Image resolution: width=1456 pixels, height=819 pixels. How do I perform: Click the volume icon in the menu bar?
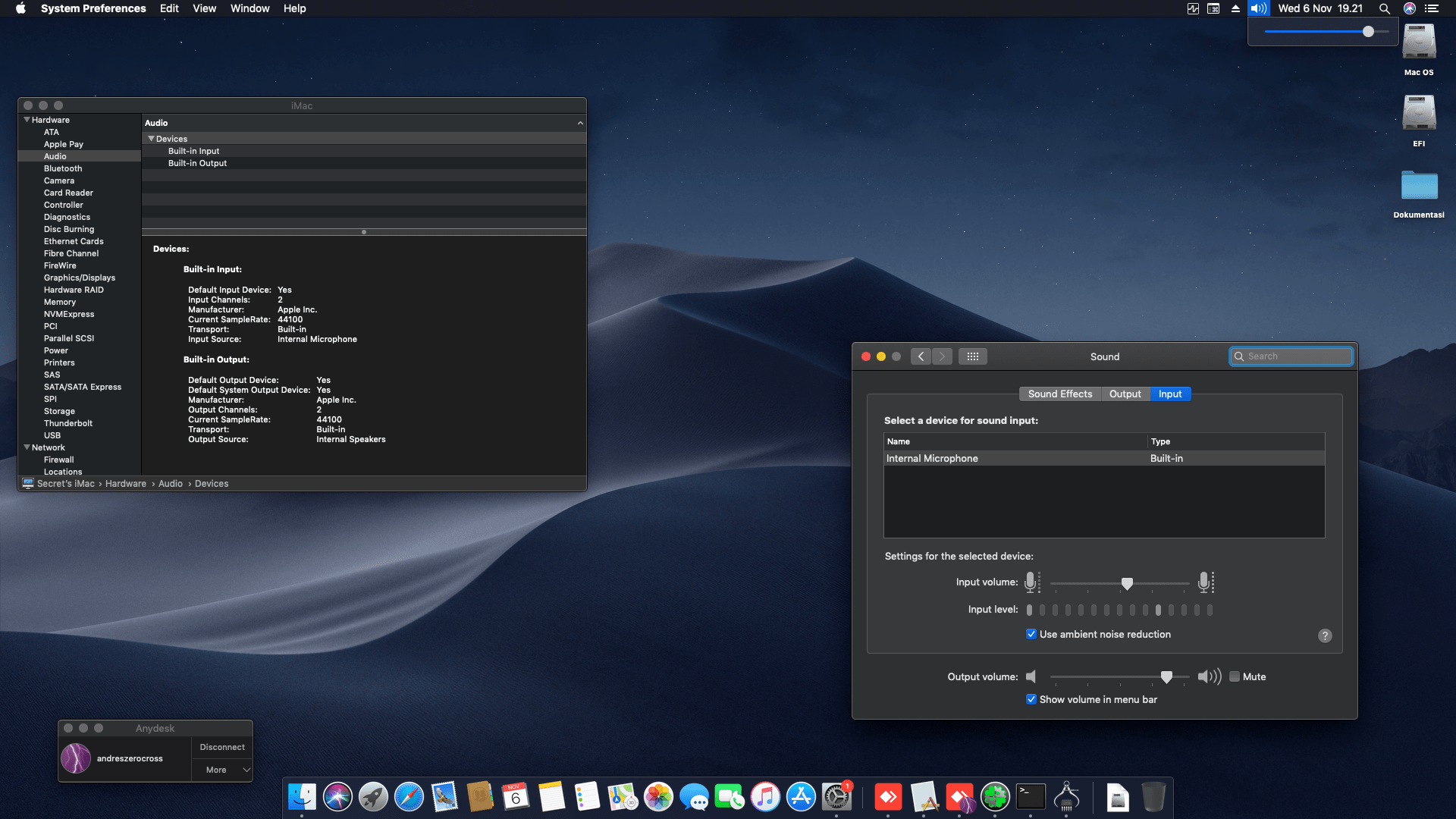[1258, 8]
